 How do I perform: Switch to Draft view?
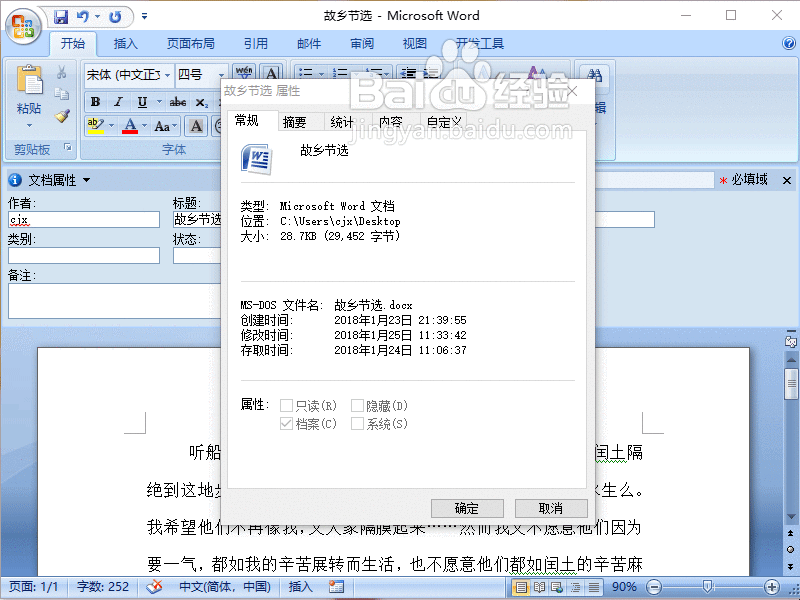point(594,587)
